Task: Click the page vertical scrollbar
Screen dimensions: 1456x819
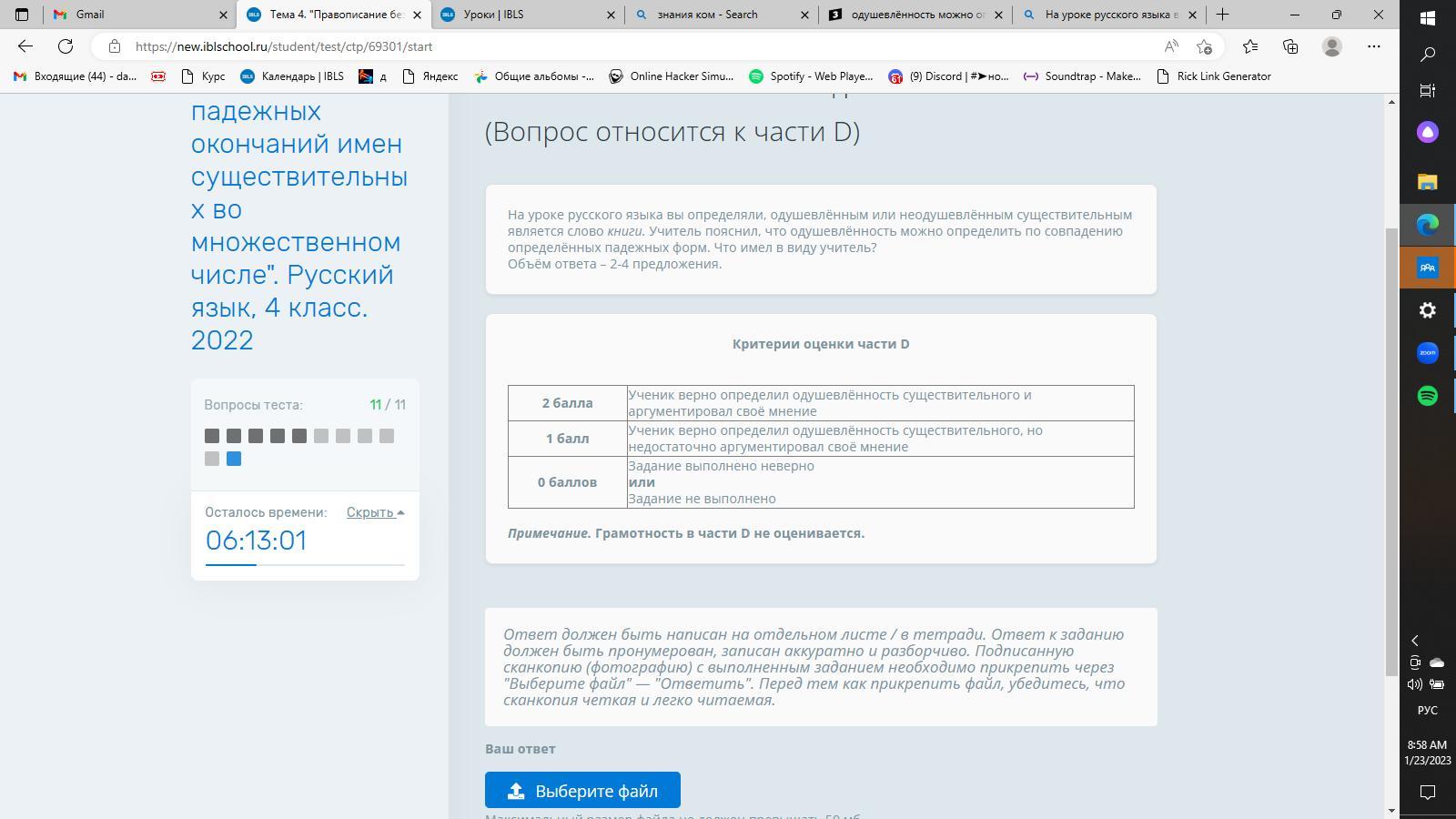Action: point(1391,452)
